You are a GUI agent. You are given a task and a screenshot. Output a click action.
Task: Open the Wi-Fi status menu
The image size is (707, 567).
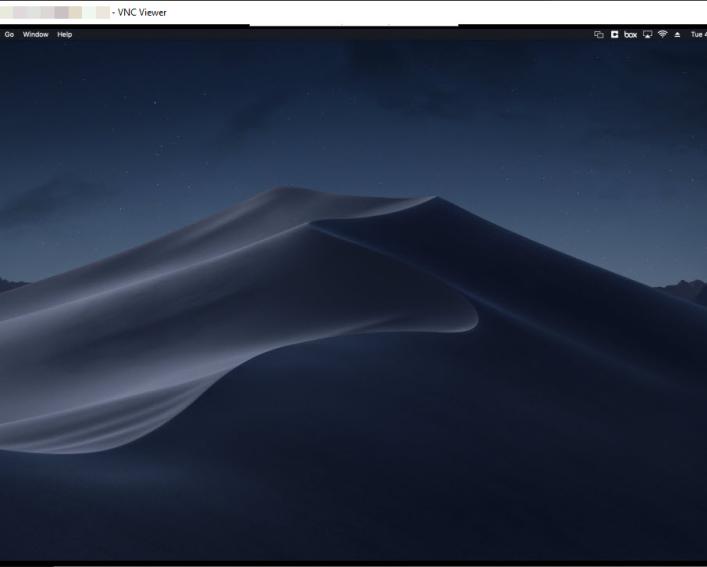point(663,34)
